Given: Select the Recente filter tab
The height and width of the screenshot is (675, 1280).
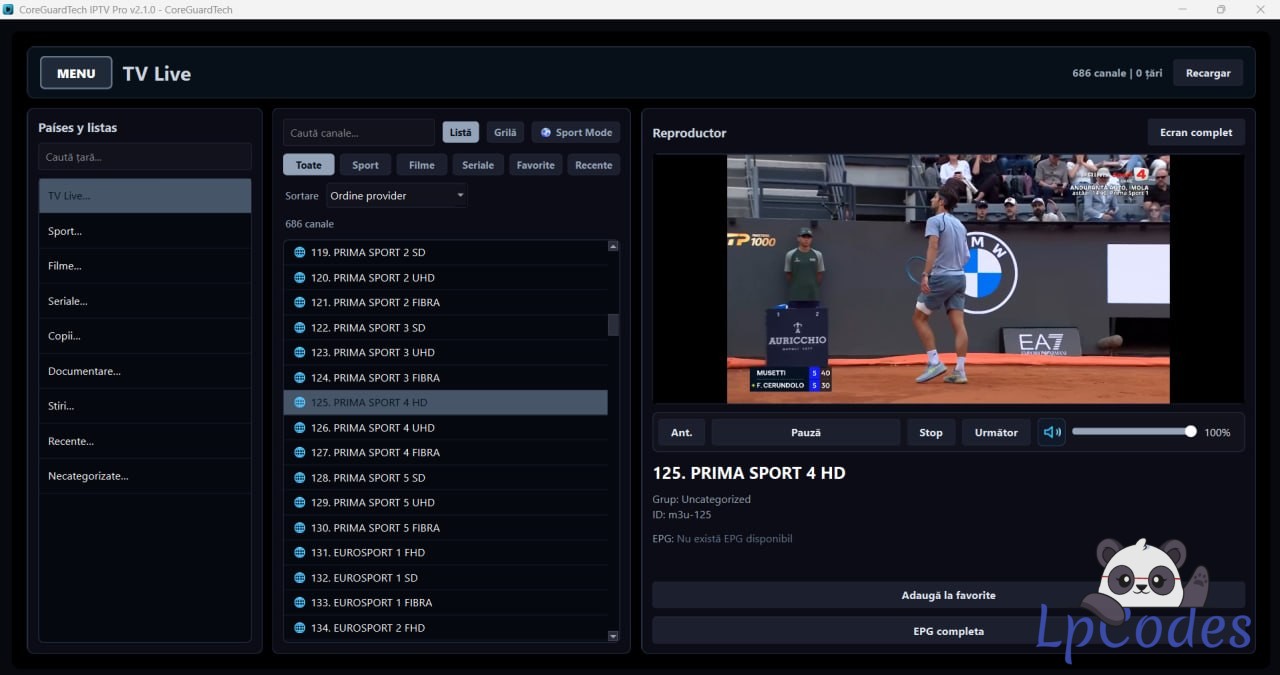Looking at the screenshot, I should click(x=594, y=165).
